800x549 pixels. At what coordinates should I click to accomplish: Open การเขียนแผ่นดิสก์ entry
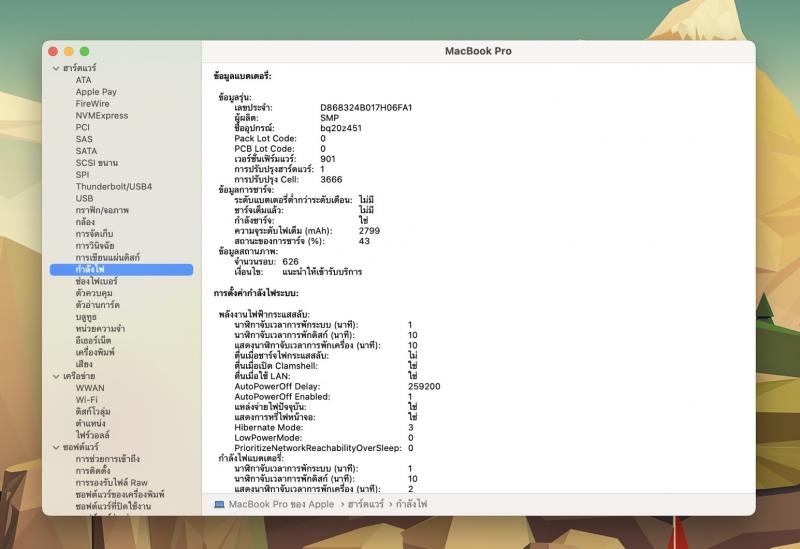[x=108, y=258]
